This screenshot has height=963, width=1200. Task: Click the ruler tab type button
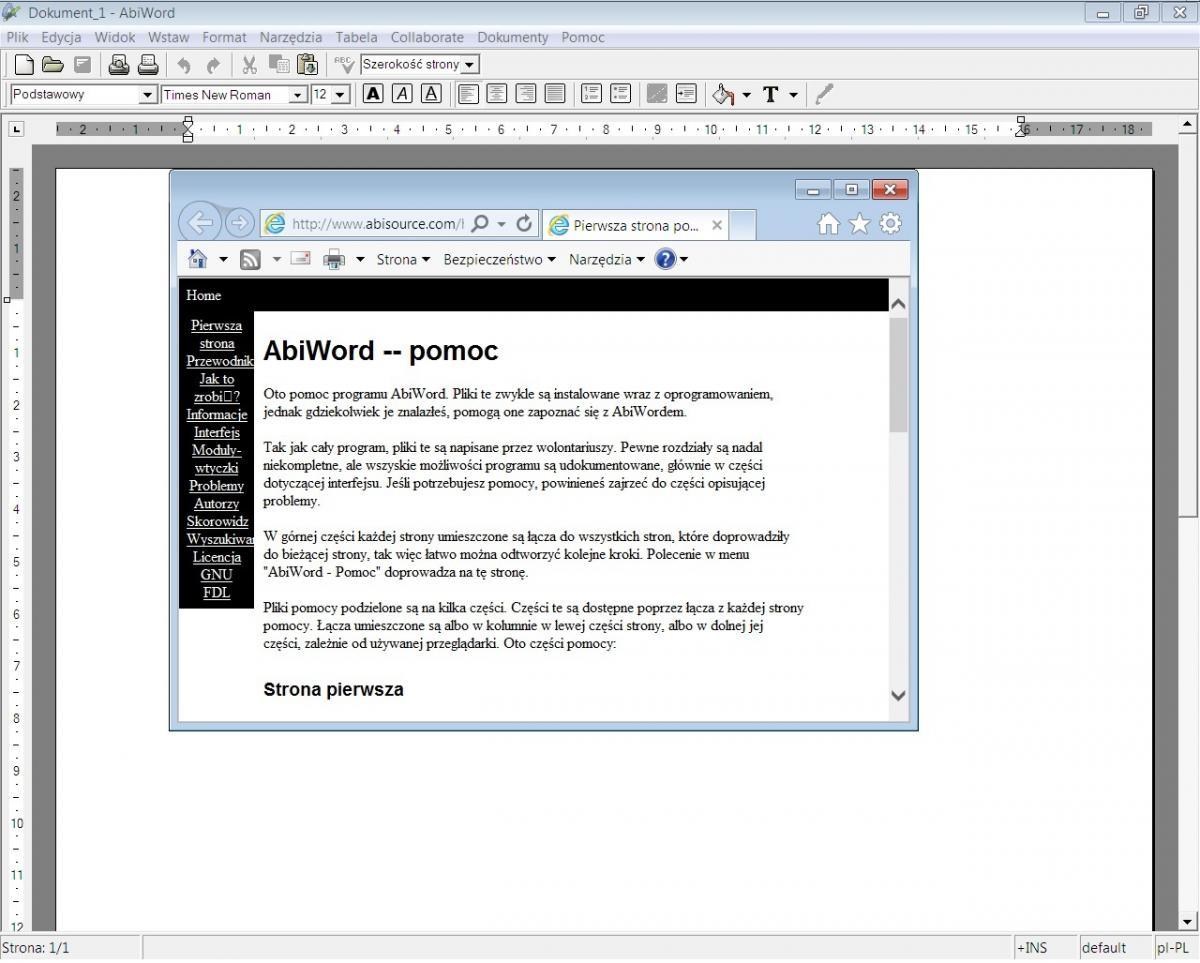point(16,128)
